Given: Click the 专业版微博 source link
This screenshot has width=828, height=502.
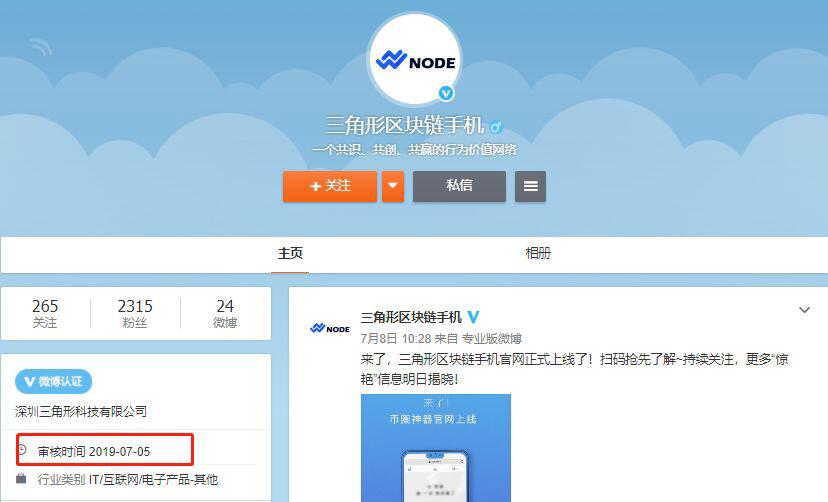Looking at the screenshot, I should click(x=492, y=338).
